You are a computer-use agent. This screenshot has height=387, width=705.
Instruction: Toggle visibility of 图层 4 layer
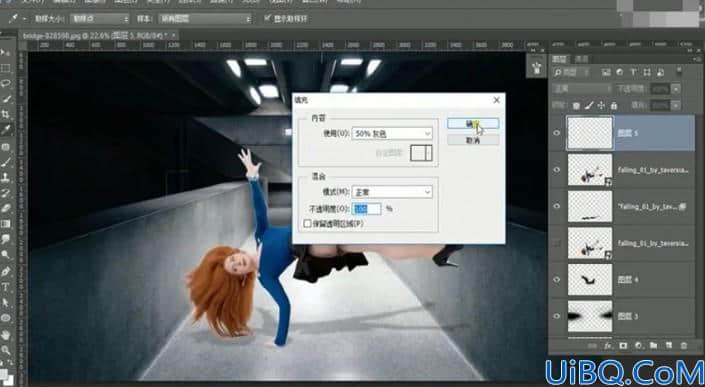click(557, 280)
